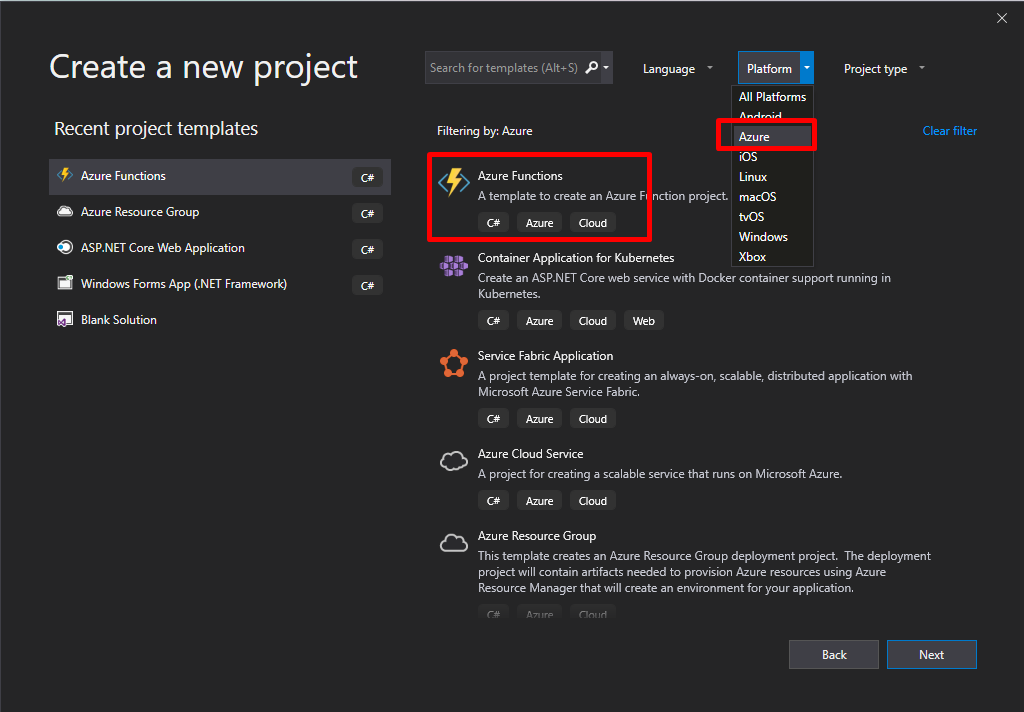Screen dimensions: 1024x712
Task: Choose Windows from the platform list
Action: pyautogui.click(x=772, y=237)
